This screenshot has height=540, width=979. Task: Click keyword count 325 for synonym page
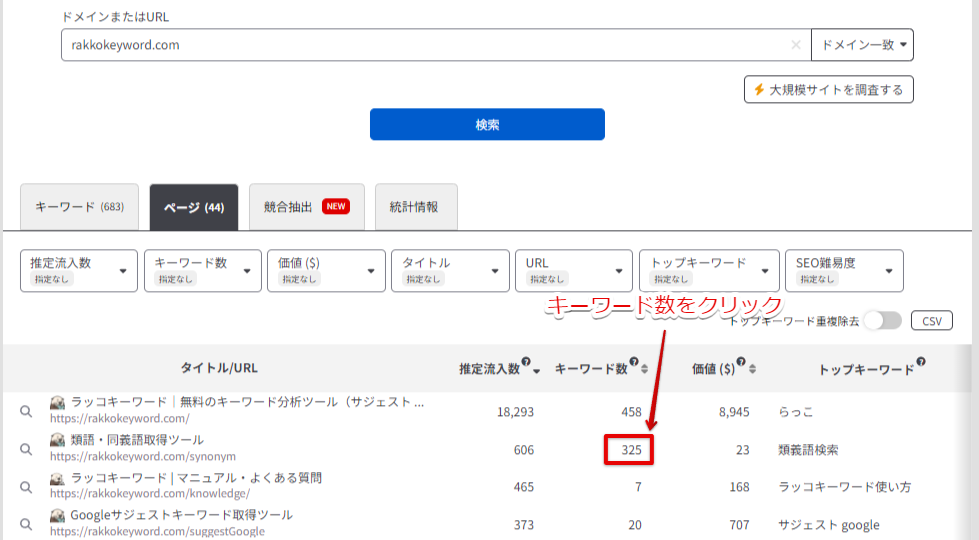pos(630,450)
